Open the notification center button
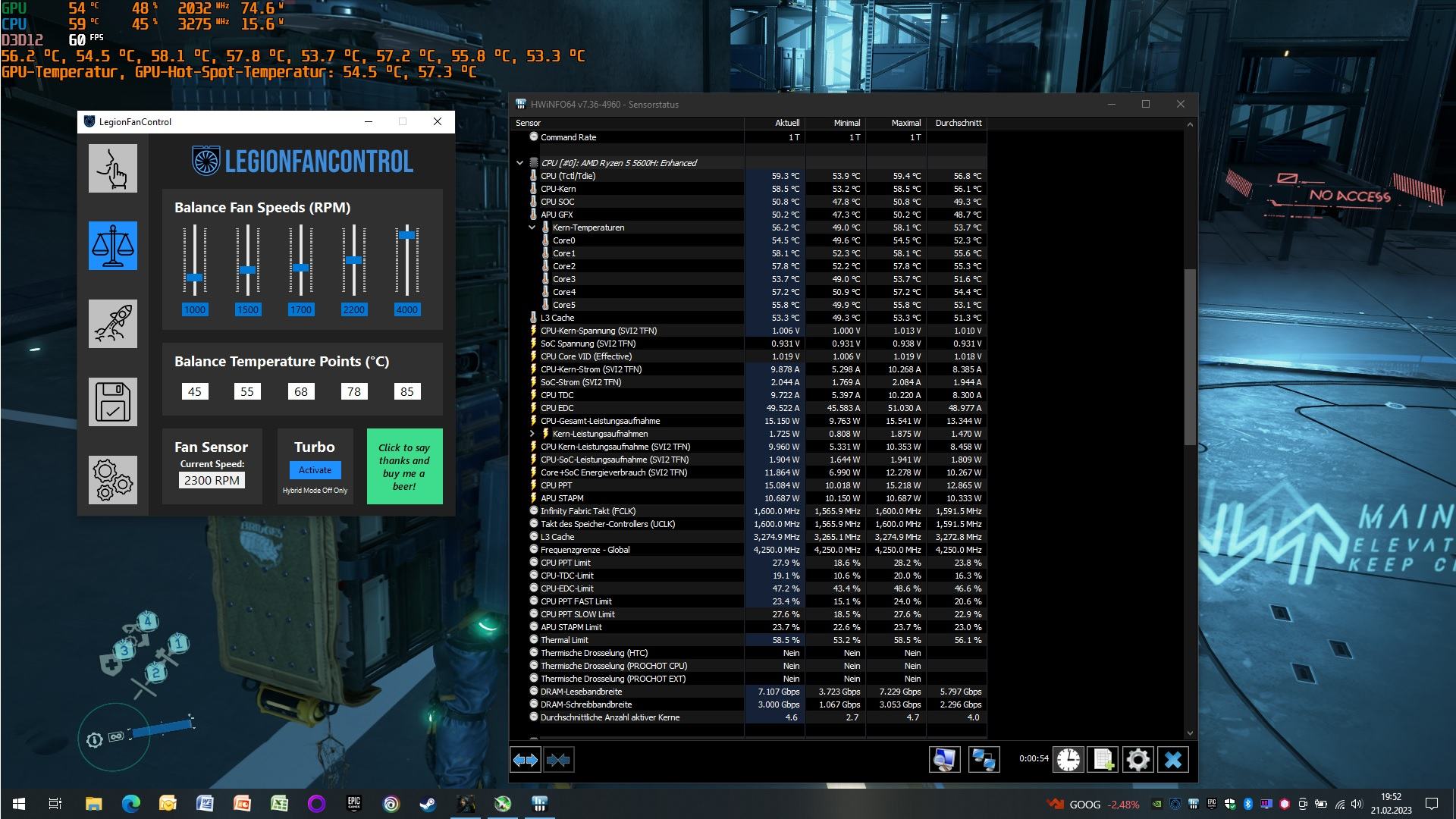The width and height of the screenshot is (1456, 819). 1432,804
